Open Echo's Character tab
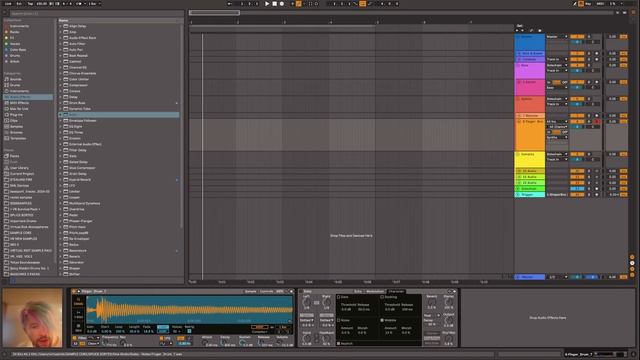 (396, 291)
